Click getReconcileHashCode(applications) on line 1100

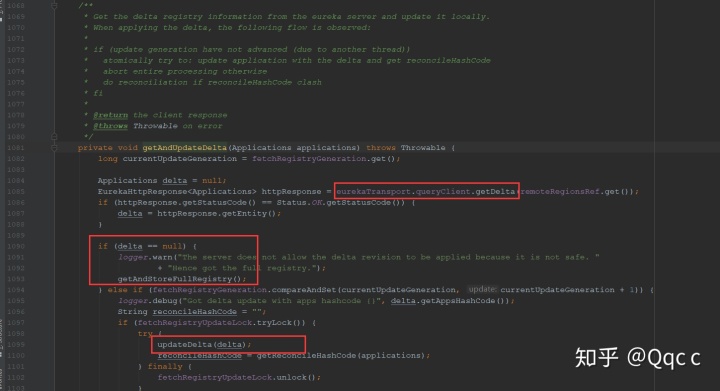tap(341, 355)
